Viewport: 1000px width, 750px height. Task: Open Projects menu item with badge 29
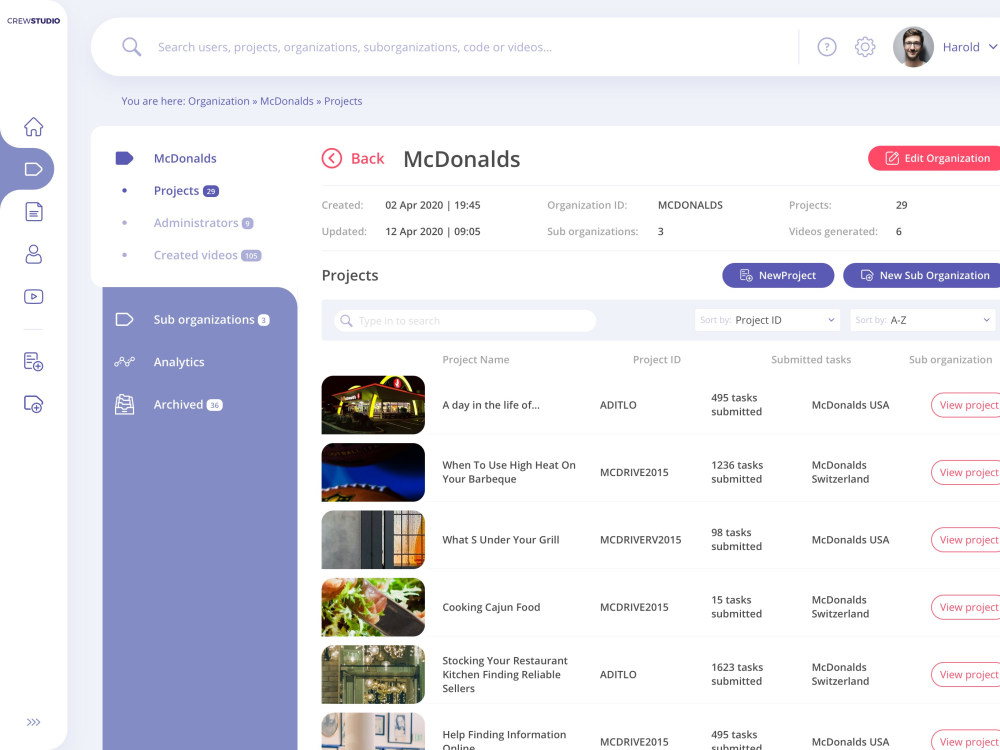(186, 191)
